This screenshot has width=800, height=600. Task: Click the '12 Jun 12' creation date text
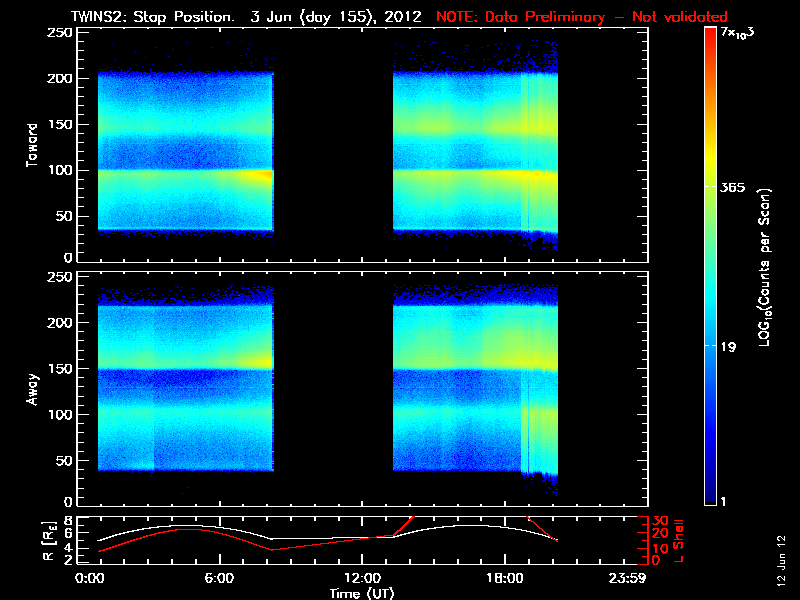pos(781,561)
